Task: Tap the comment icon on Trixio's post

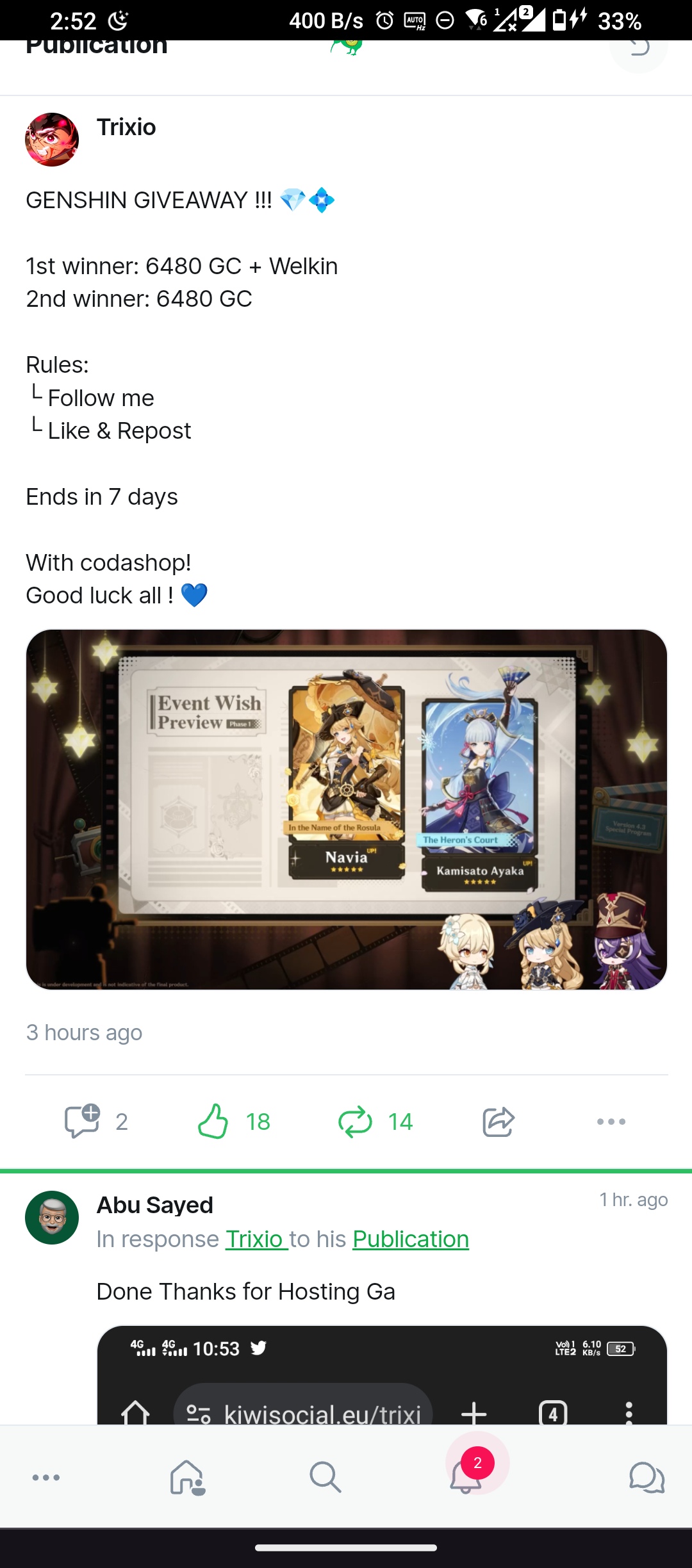Action: click(82, 1121)
